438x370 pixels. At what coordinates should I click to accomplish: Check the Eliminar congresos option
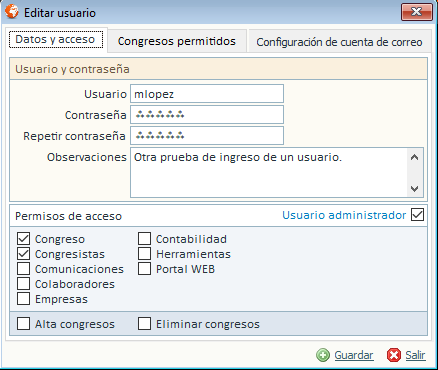[x=144, y=324]
